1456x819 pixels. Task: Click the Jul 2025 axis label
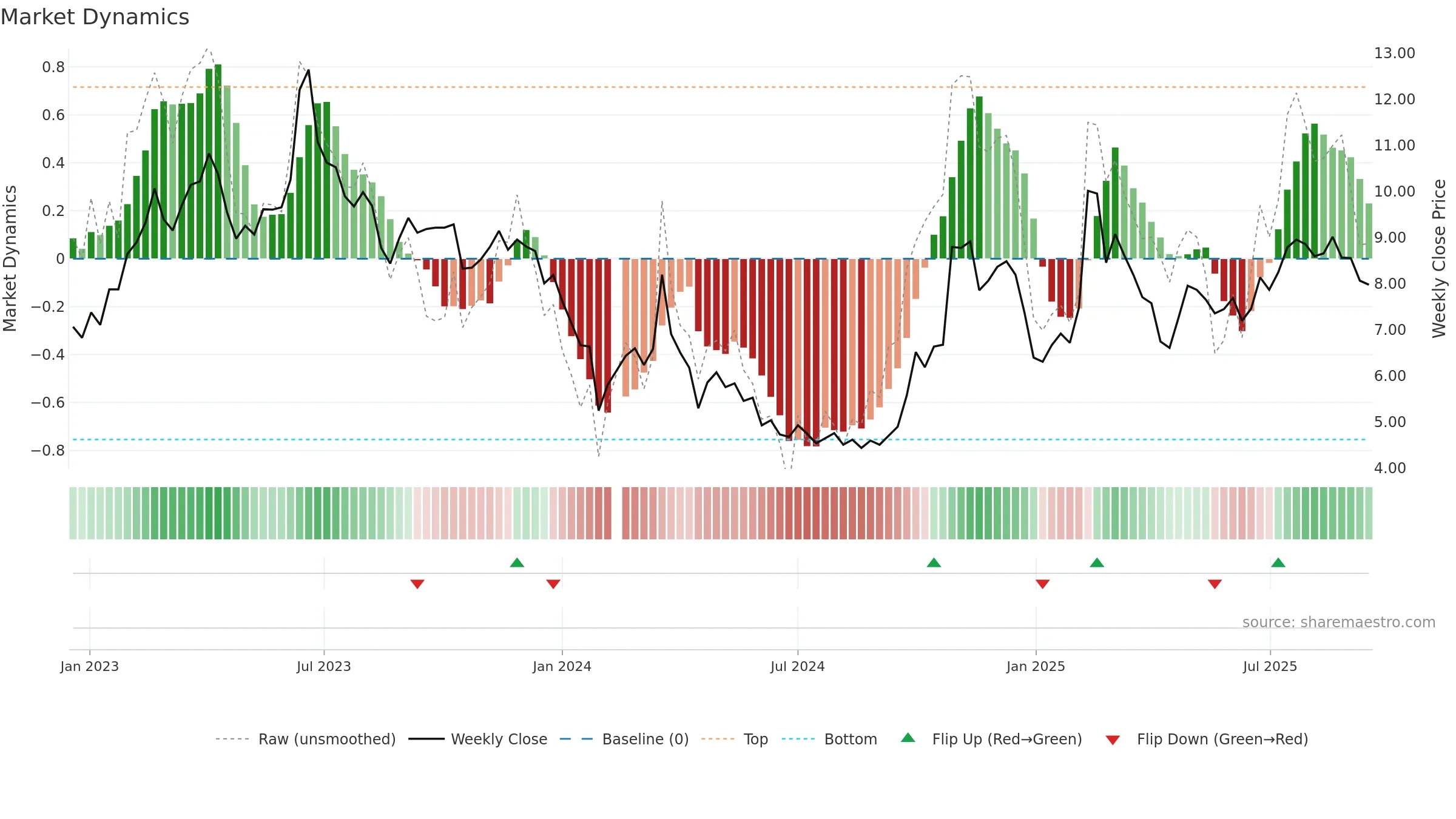[1270, 666]
